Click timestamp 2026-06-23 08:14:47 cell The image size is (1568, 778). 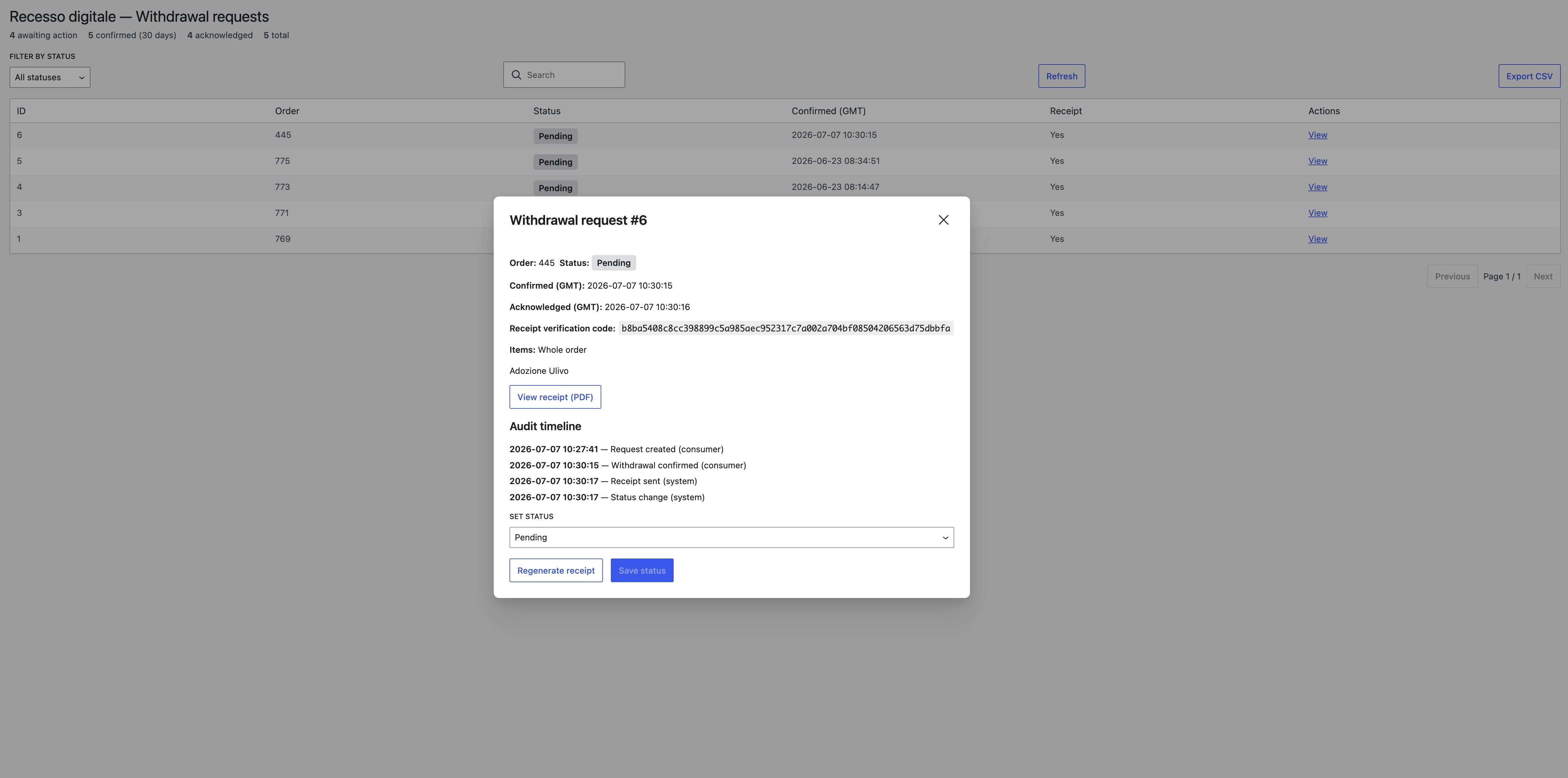836,187
